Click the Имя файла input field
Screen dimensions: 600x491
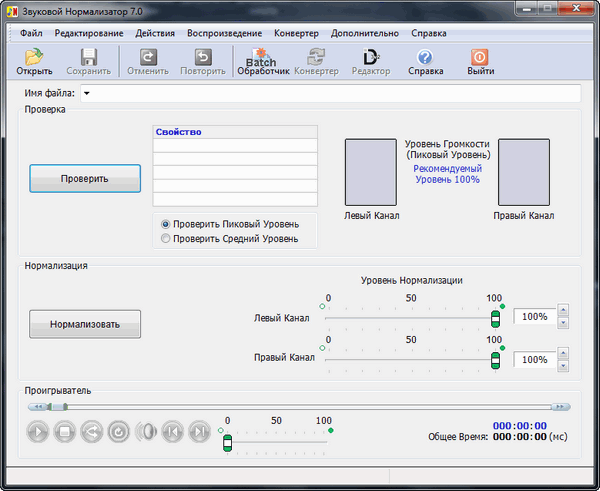click(x=331, y=93)
